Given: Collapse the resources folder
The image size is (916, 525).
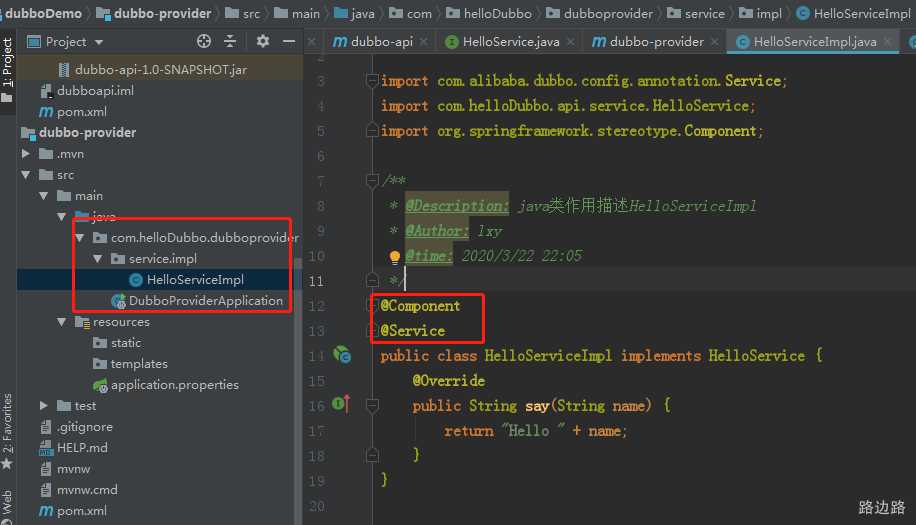Looking at the screenshot, I should click(62, 322).
